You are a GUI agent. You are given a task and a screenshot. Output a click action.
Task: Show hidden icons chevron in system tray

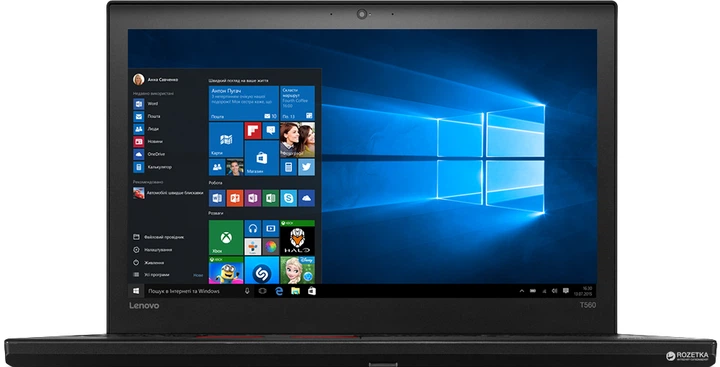click(522, 291)
